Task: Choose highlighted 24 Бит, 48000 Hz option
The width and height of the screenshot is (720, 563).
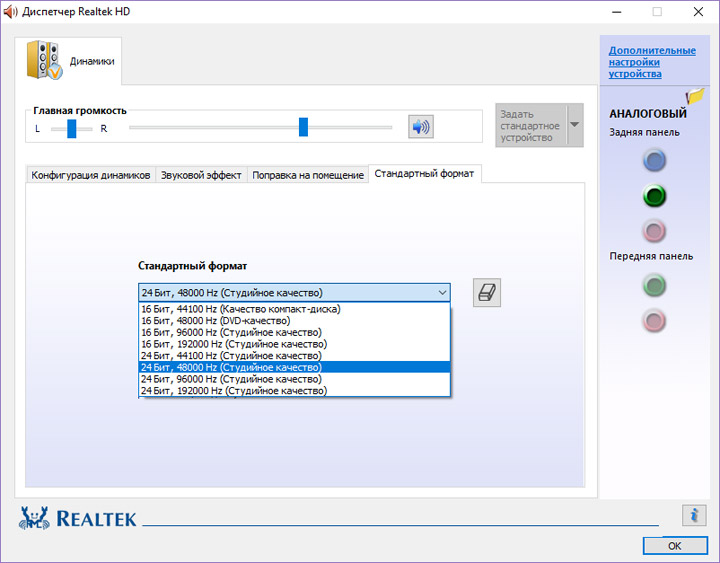Action: pos(294,367)
